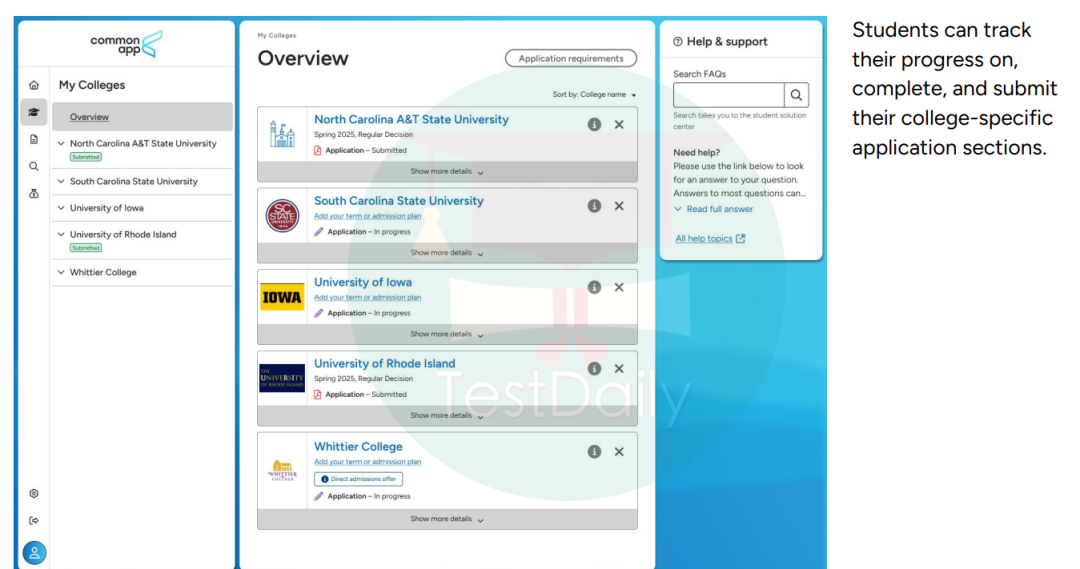
Task: Open North Carolina A&T State University title link
Action: point(411,119)
